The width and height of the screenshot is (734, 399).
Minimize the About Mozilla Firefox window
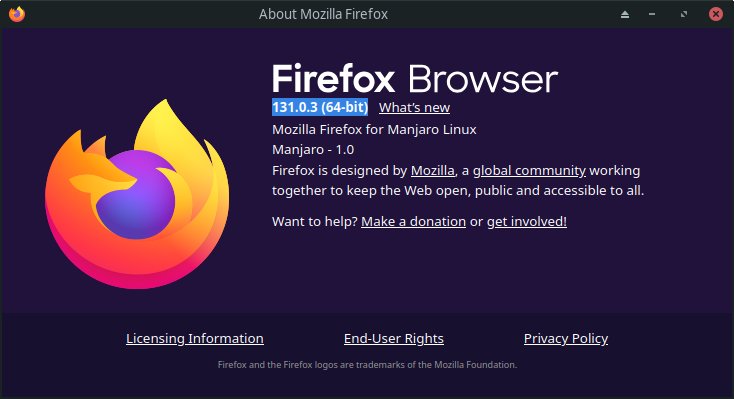click(652, 15)
